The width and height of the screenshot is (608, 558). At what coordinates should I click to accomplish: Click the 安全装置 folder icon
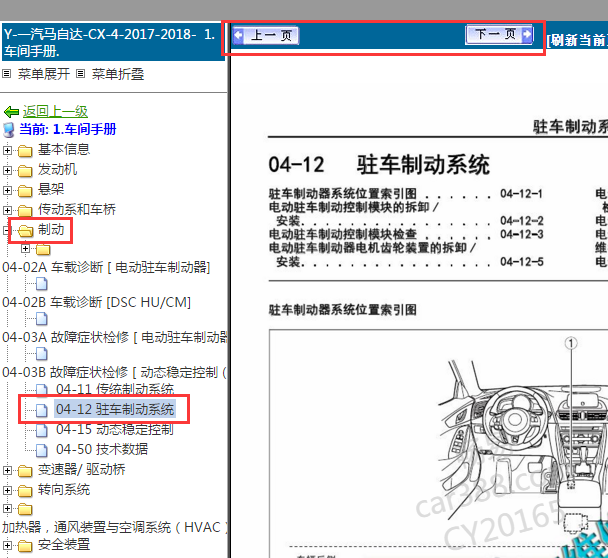(x=25, y=546)
